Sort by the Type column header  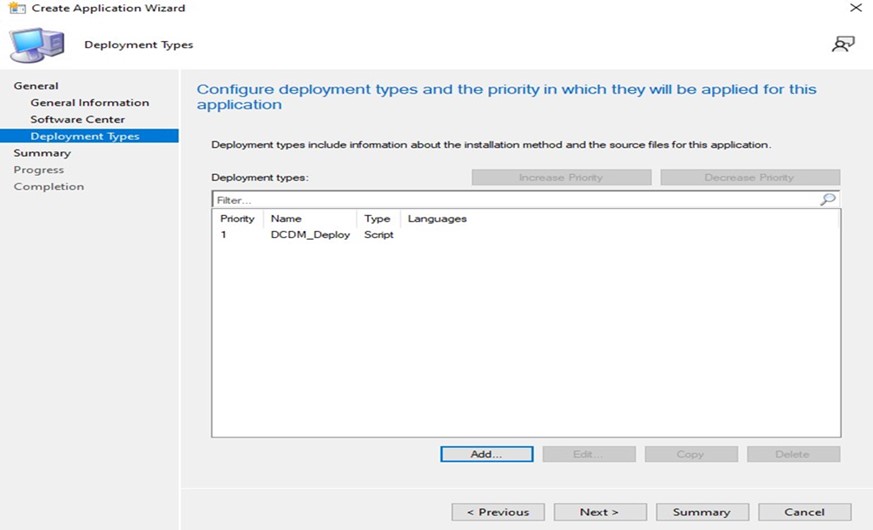(377, 219)
